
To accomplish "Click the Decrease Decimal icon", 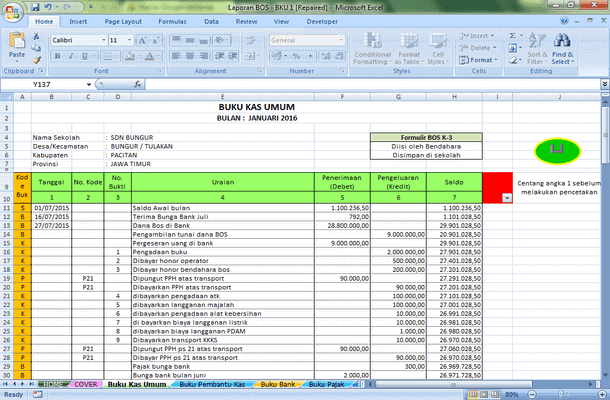I will click(339, 56).
